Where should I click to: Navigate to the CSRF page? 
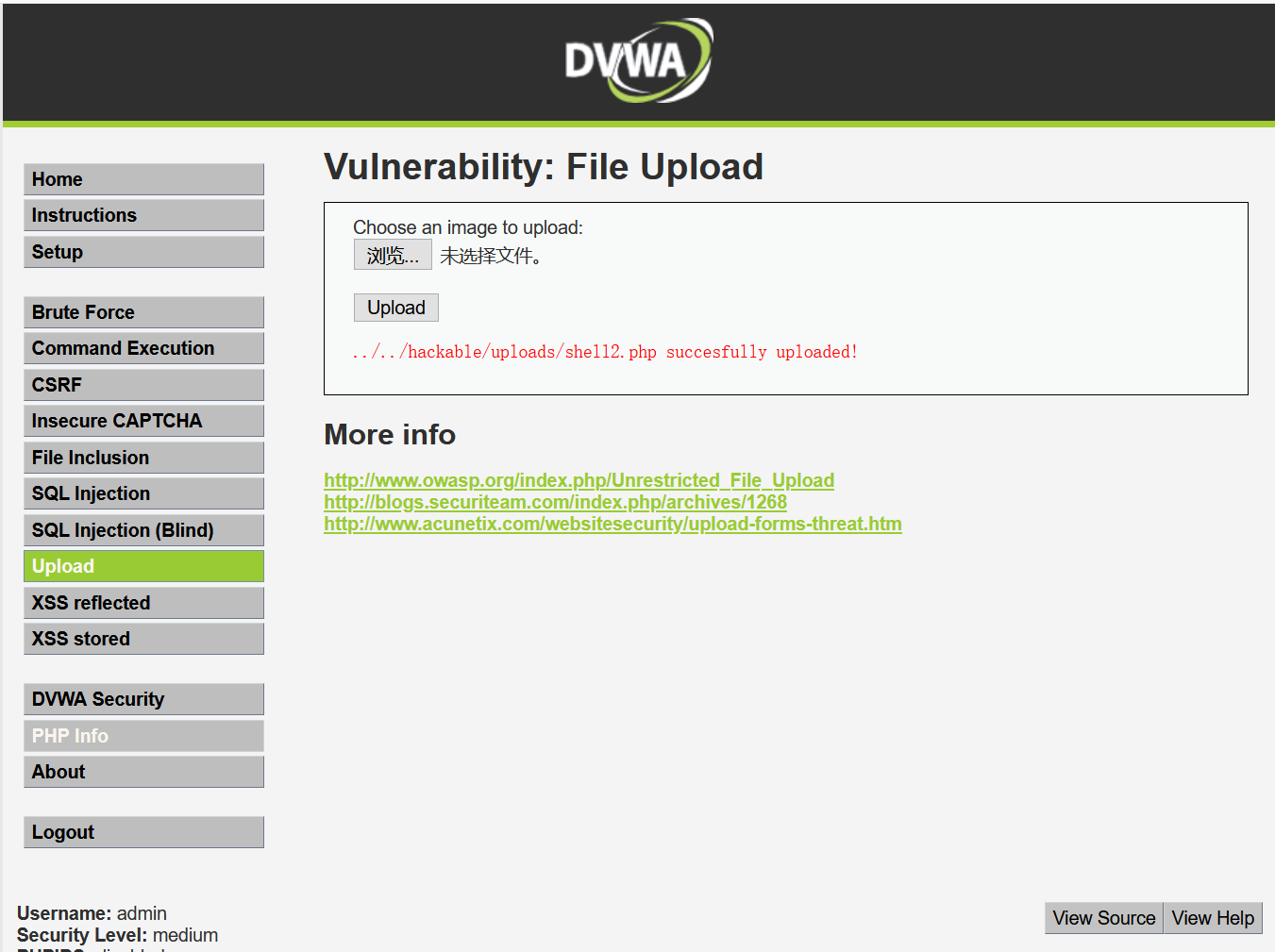143,385
